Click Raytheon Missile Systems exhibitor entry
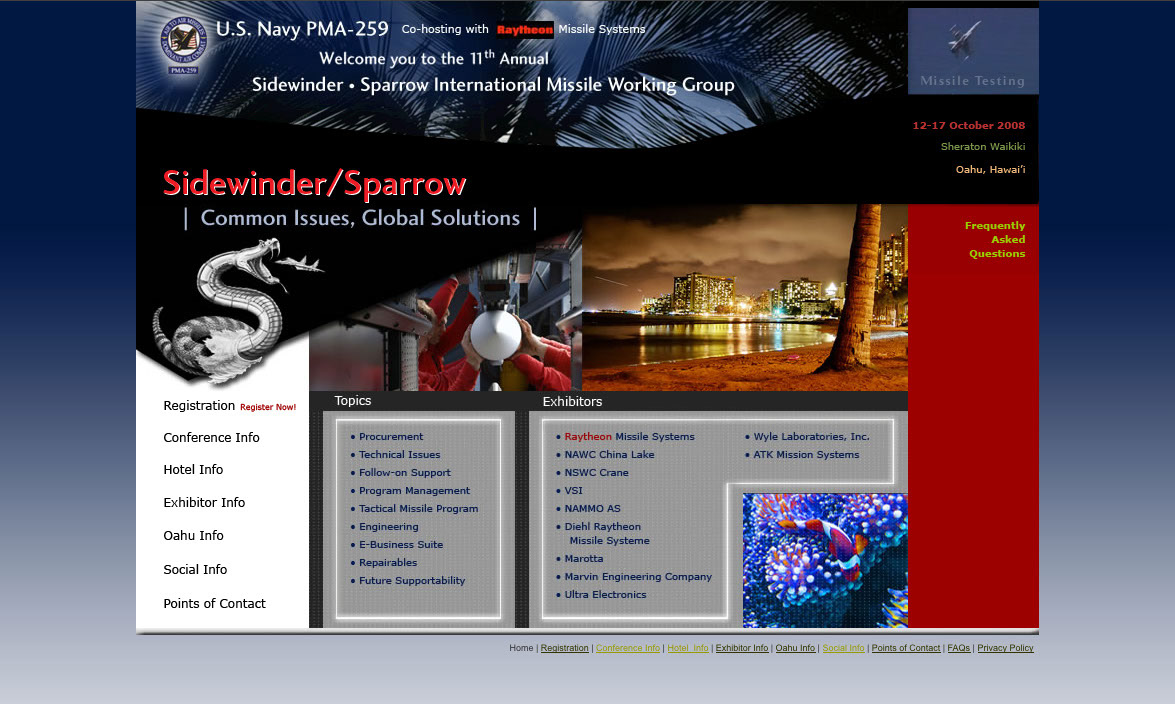Screen dimensions: 1175x704 coord(629,436)
